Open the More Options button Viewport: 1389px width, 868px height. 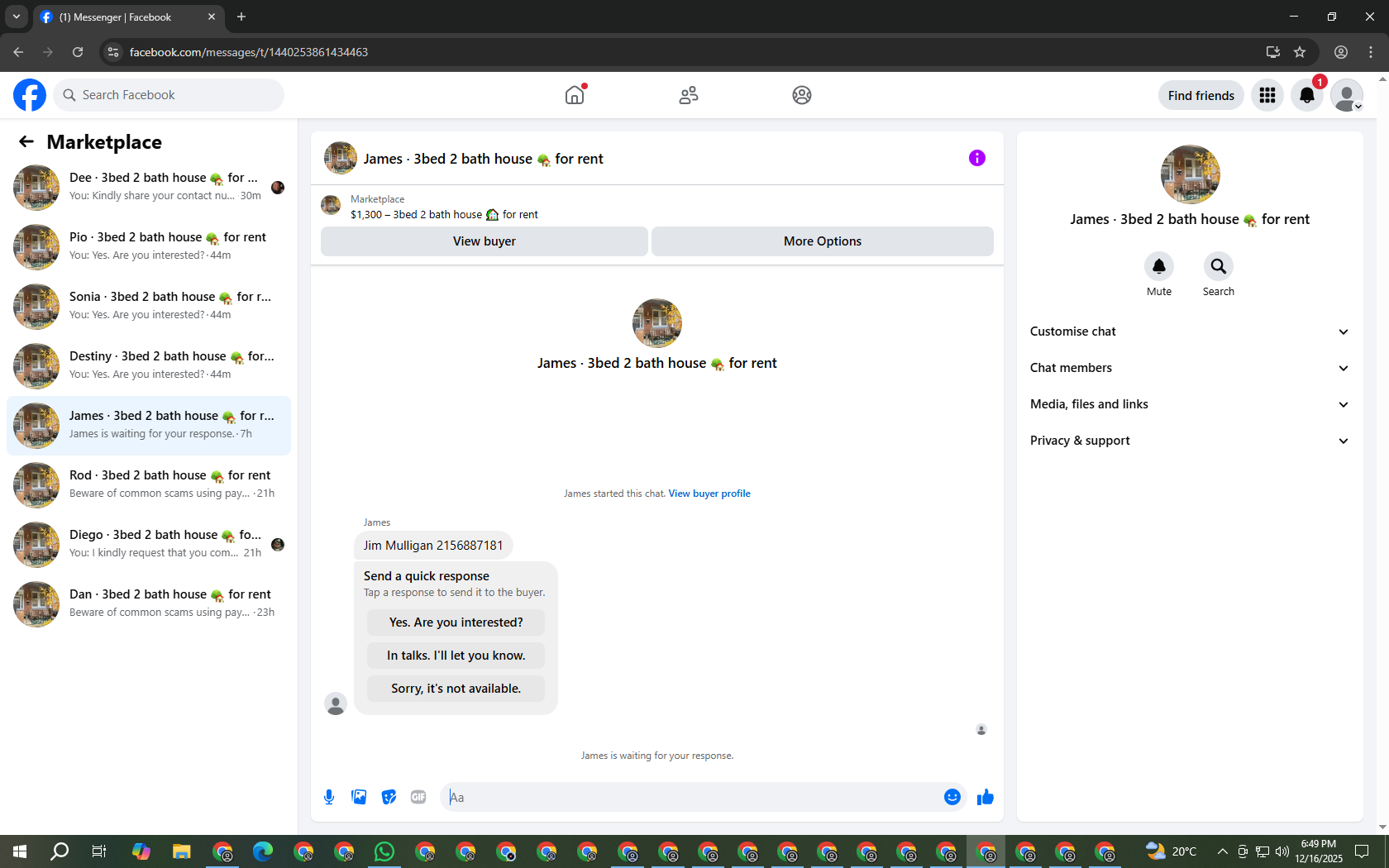point(823,241)
